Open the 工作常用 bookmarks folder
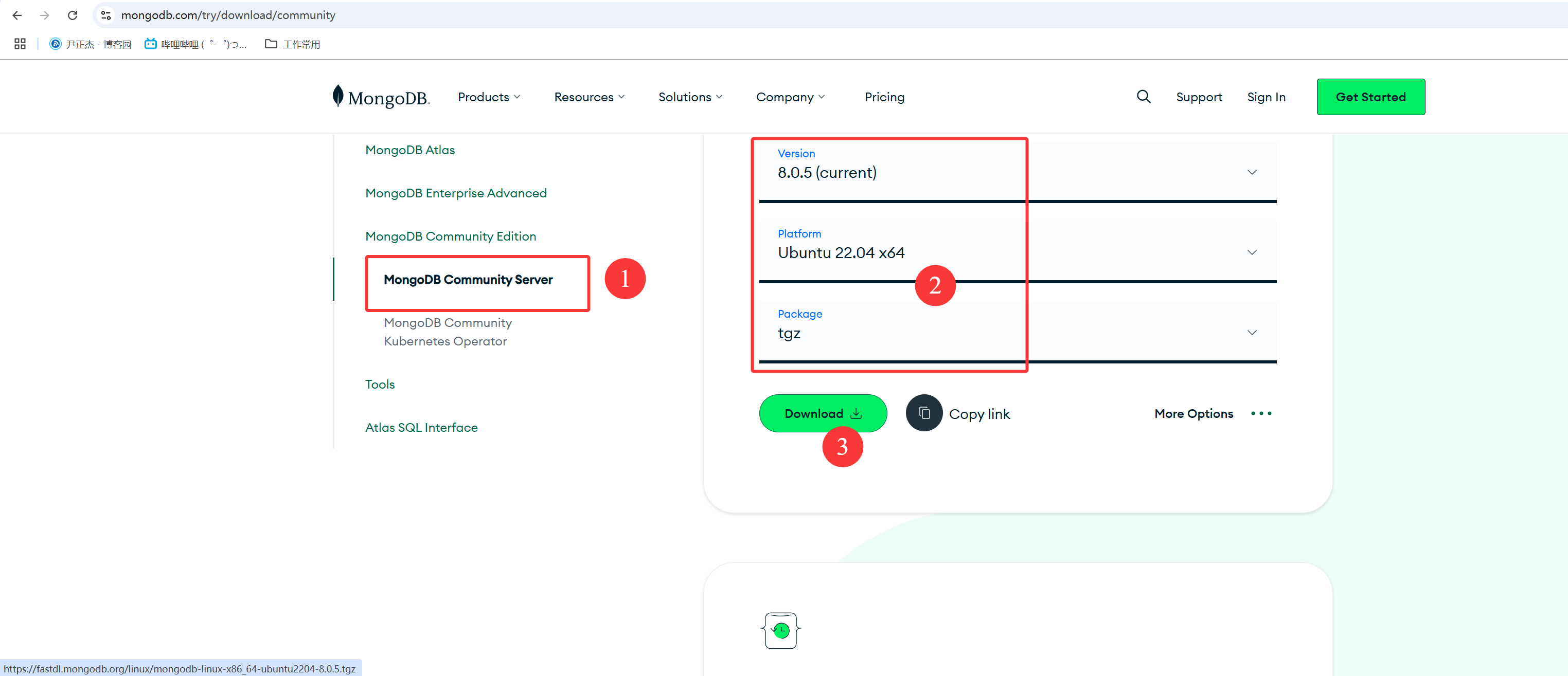1568x676 pixels. point(293,44)
